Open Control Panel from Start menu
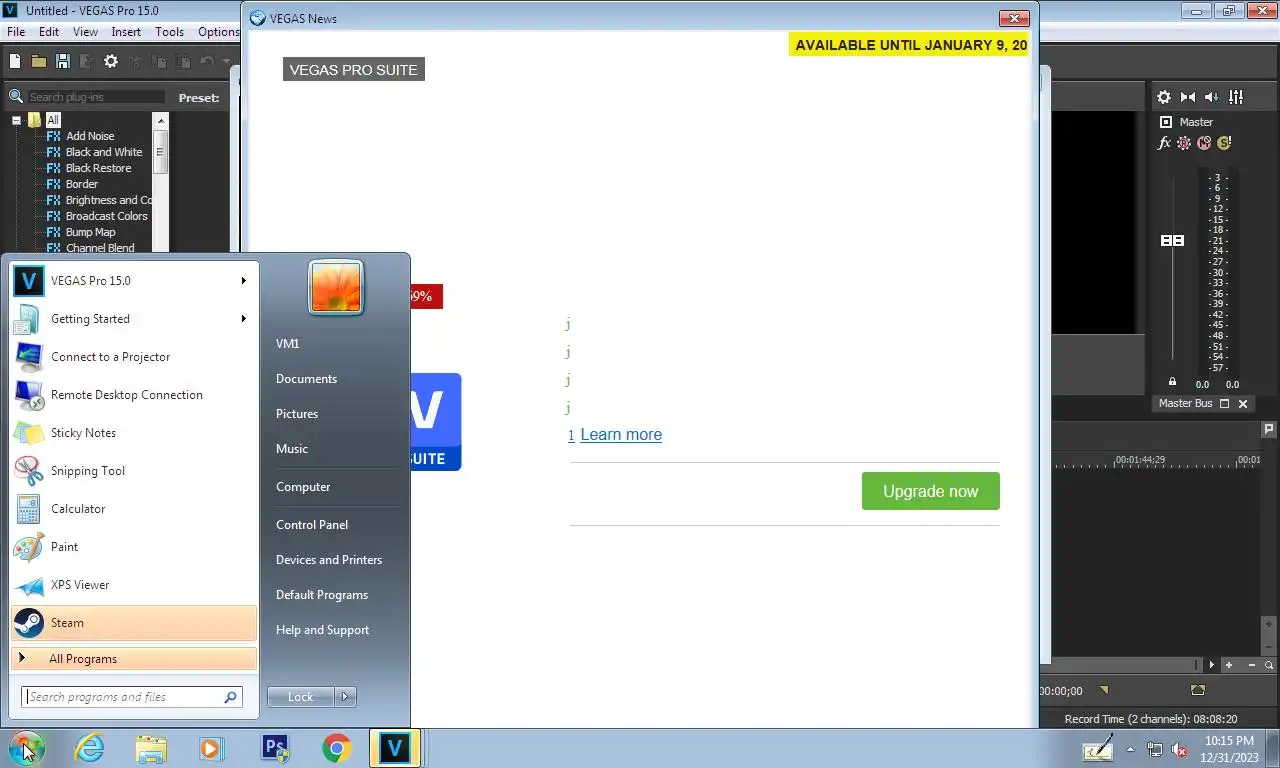This screenshot has width=1280, height=768. tap(312, 525)
